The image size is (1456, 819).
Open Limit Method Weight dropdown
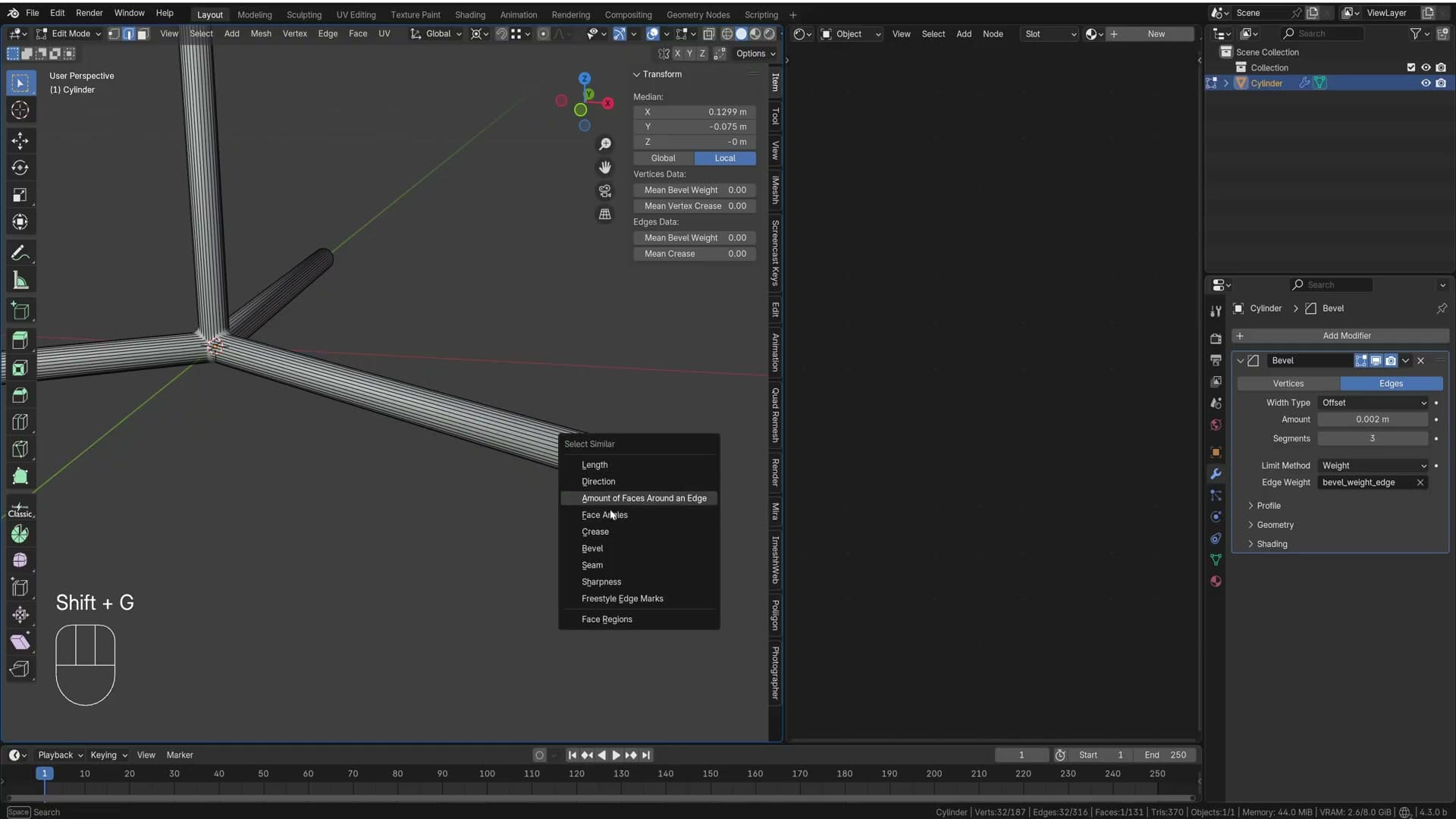coord(1373,466)
